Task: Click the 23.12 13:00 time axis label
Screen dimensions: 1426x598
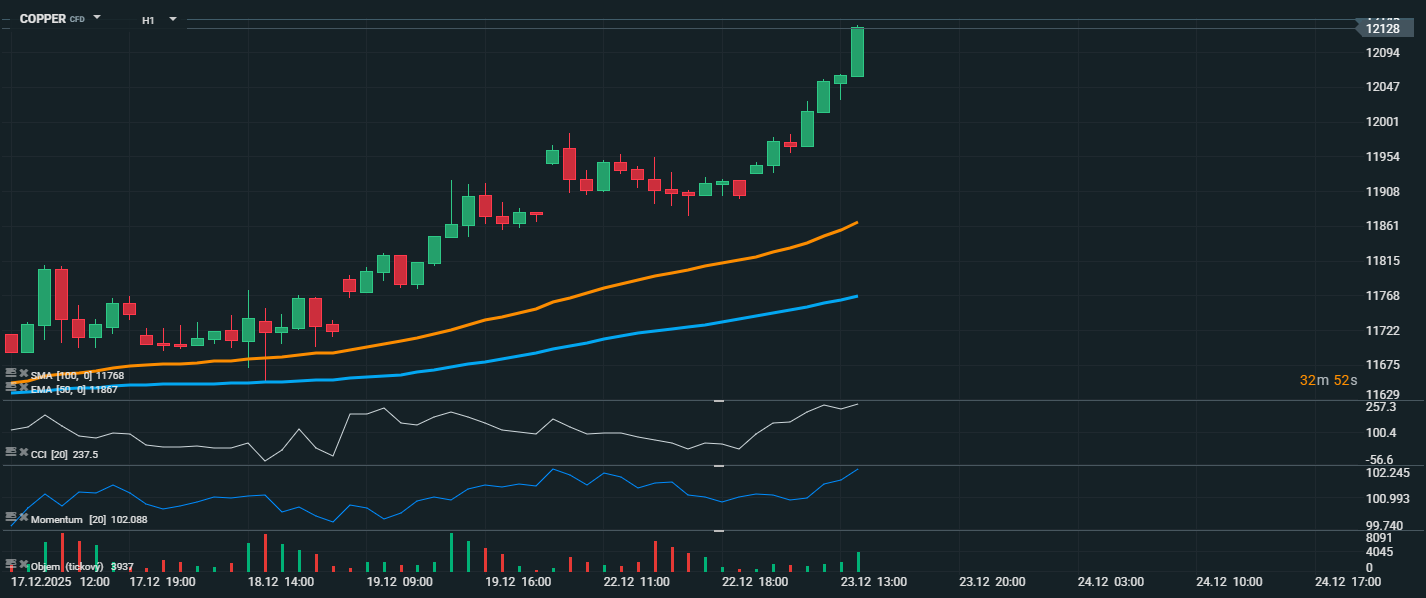Action: [873, 581]
